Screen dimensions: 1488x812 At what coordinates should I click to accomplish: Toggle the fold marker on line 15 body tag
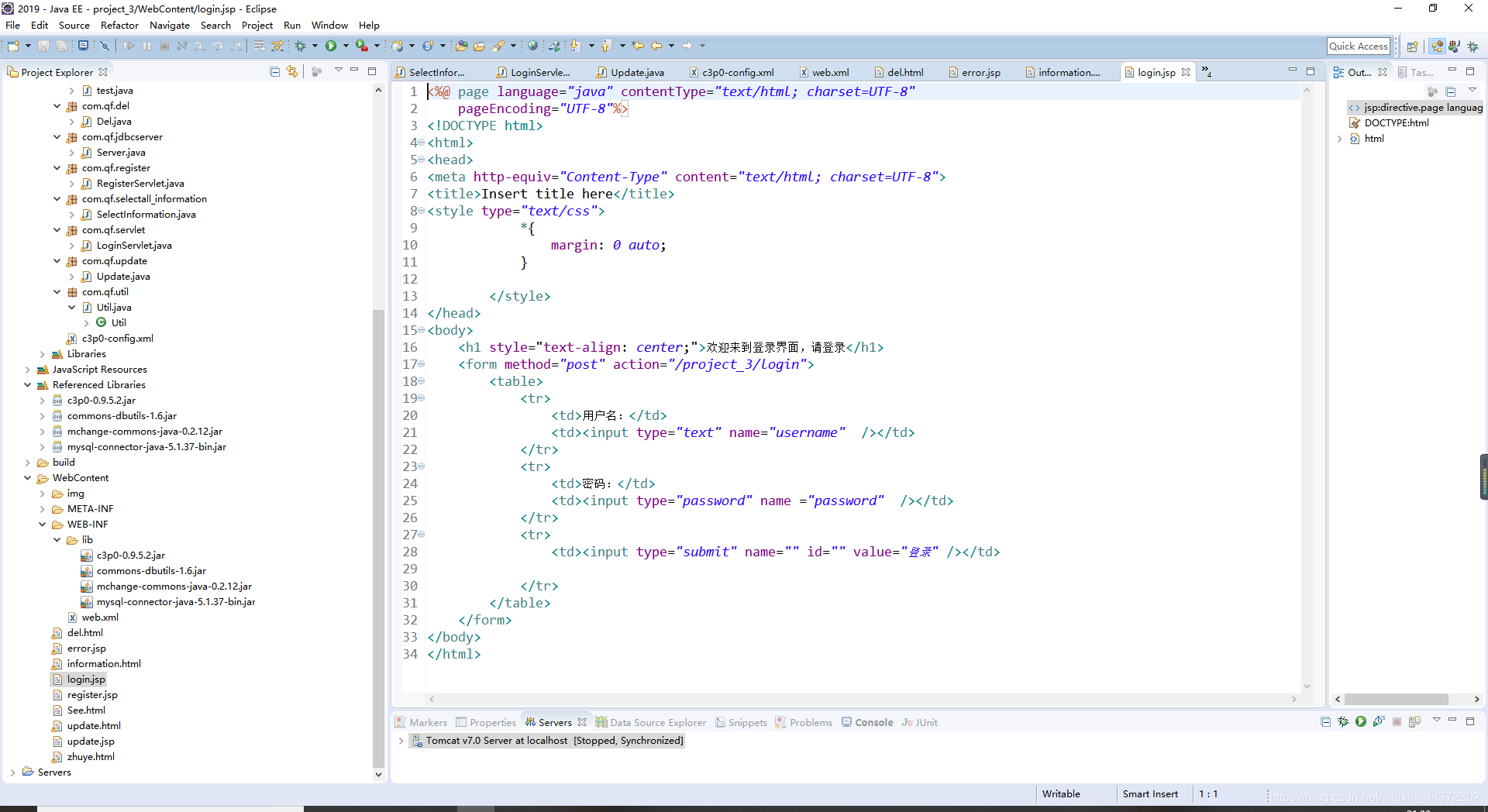click(421, 330)
